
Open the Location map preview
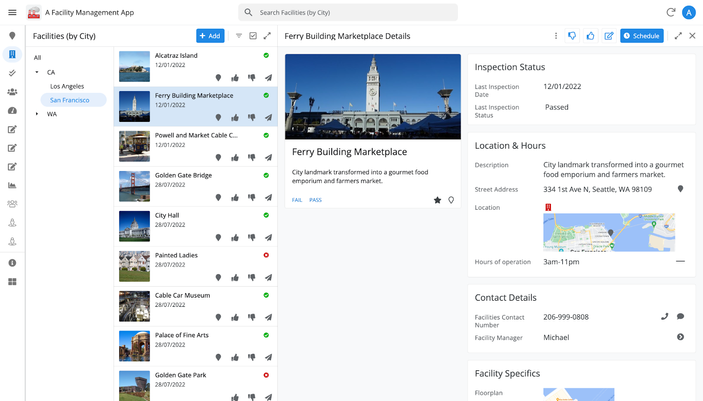(x=609, y=232)
